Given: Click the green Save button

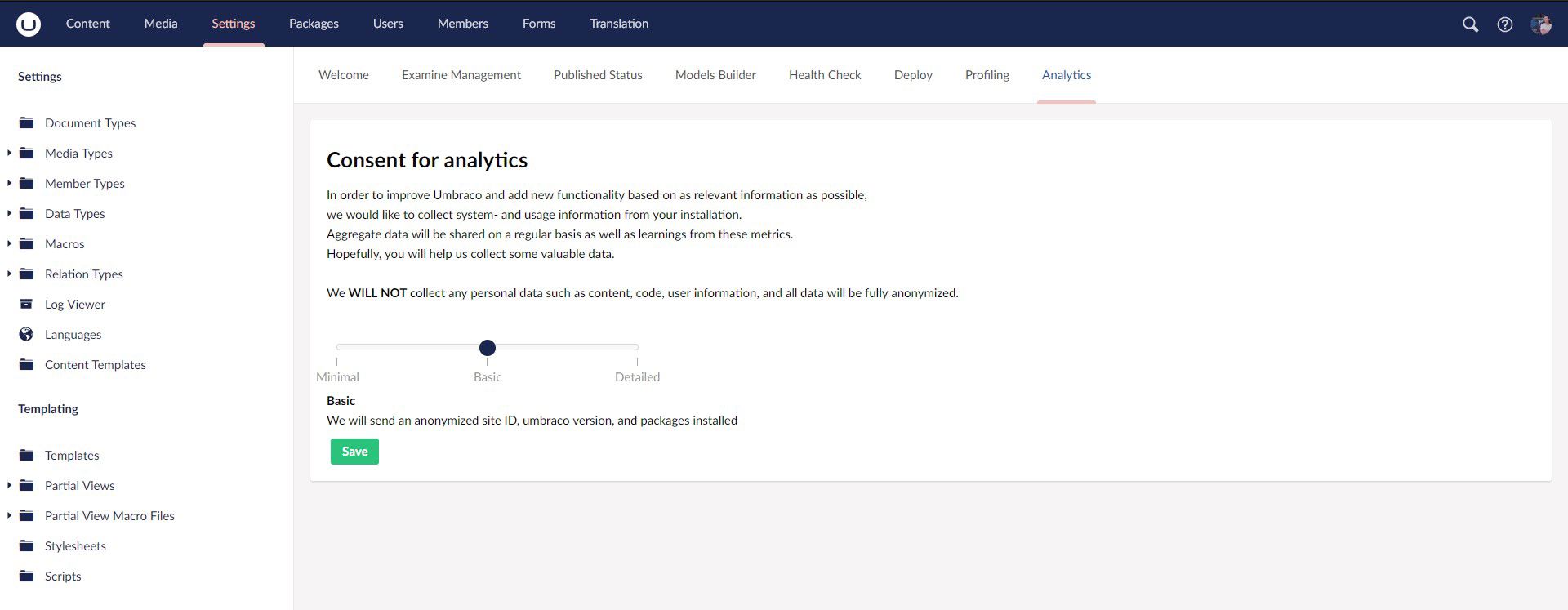Looking at the screenshot, I should point(354,452).
